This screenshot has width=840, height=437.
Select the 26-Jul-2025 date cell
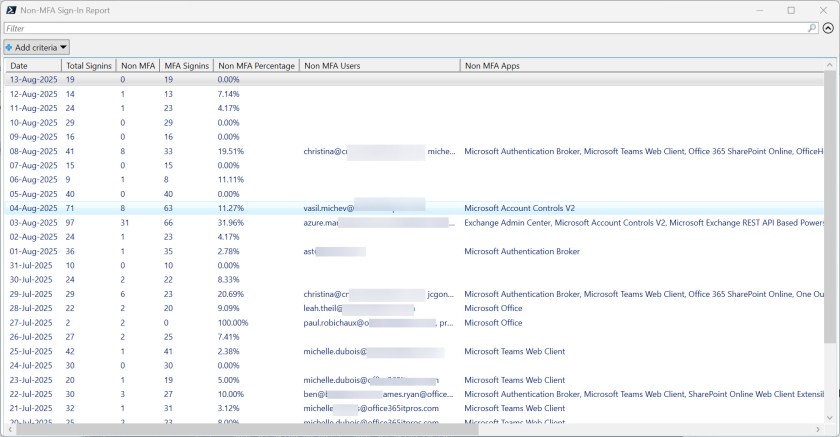31,337
